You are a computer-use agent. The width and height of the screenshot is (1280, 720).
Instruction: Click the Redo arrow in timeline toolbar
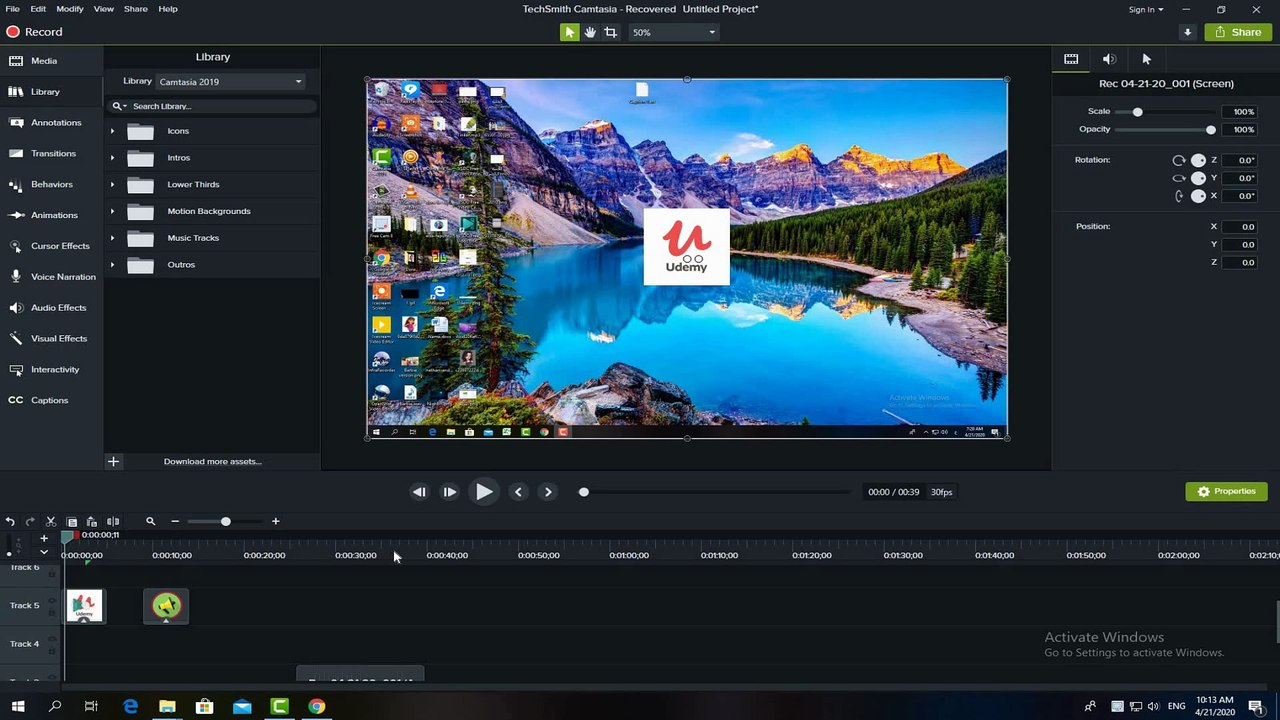30,521
